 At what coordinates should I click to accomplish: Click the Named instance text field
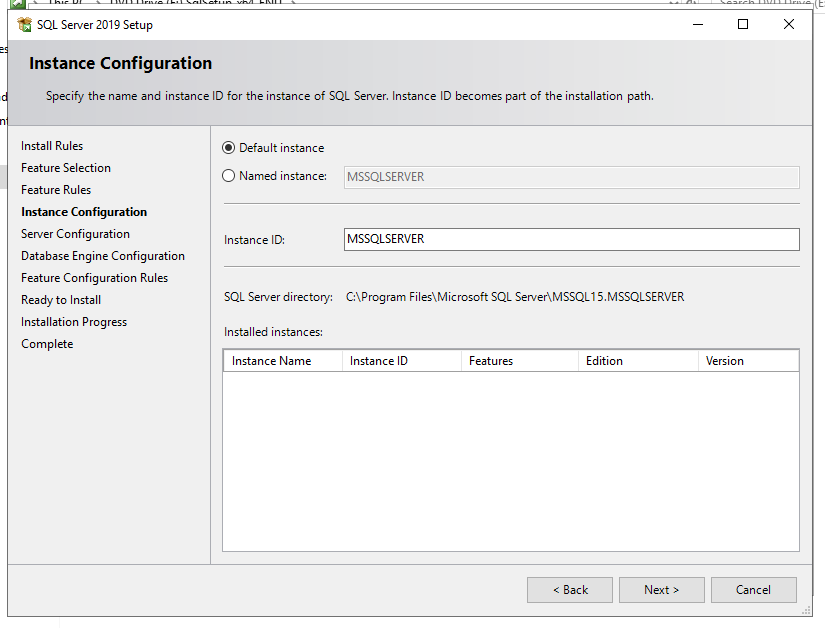pyautogui.click(x=571, y=177)
